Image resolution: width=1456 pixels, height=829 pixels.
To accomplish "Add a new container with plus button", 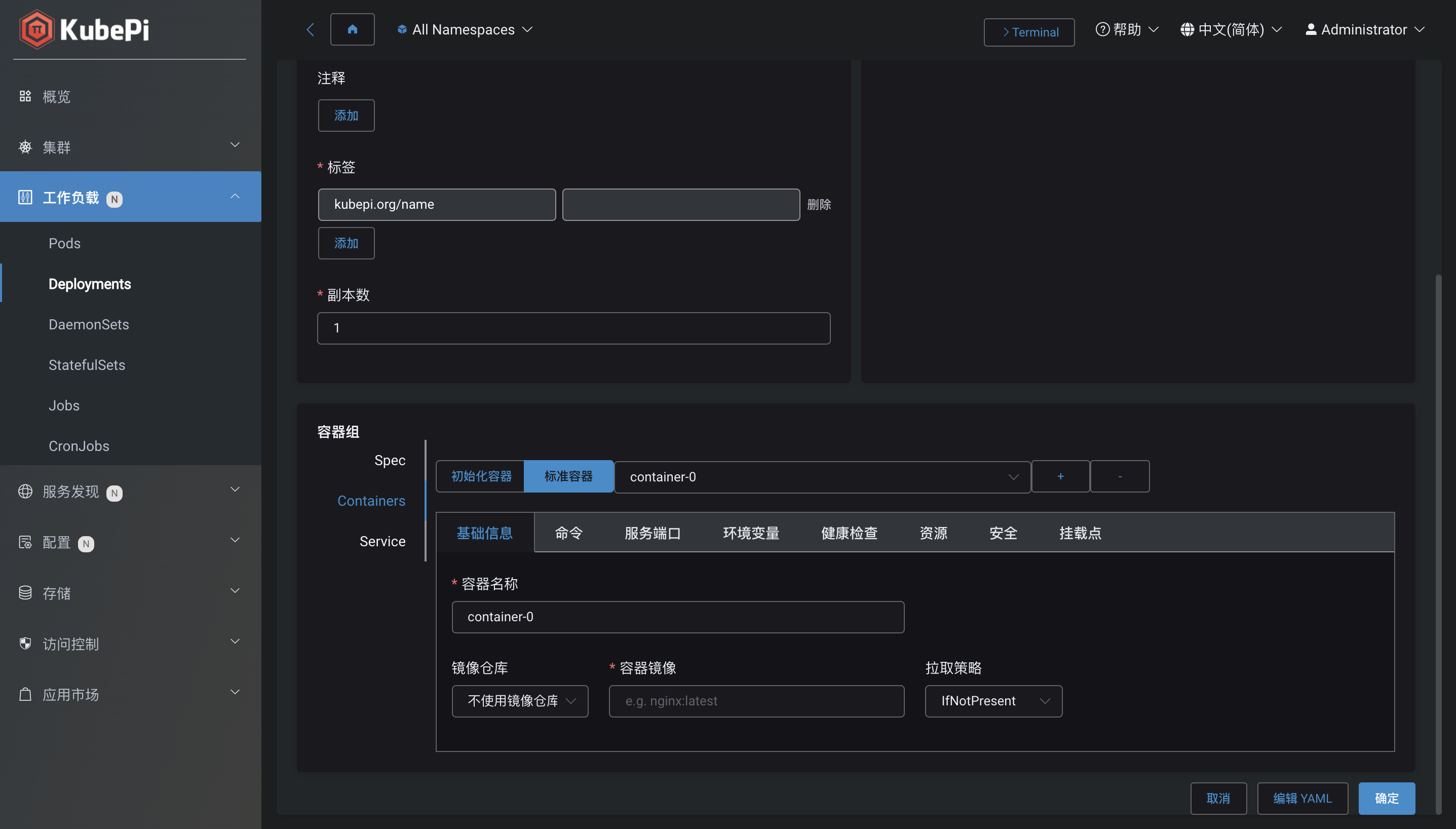I will [x=1060, y=476].
